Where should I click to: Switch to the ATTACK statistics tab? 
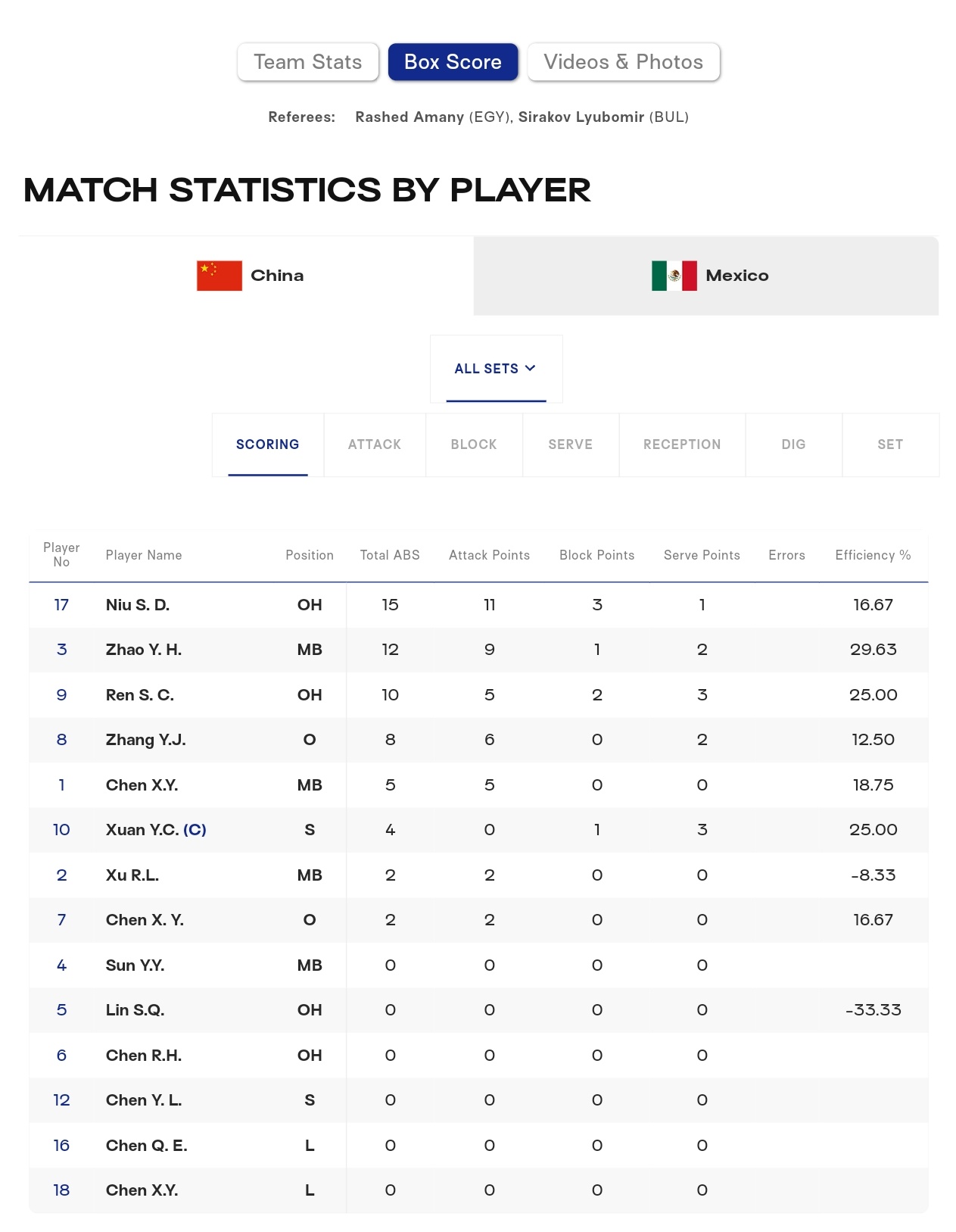click(375, 444)
